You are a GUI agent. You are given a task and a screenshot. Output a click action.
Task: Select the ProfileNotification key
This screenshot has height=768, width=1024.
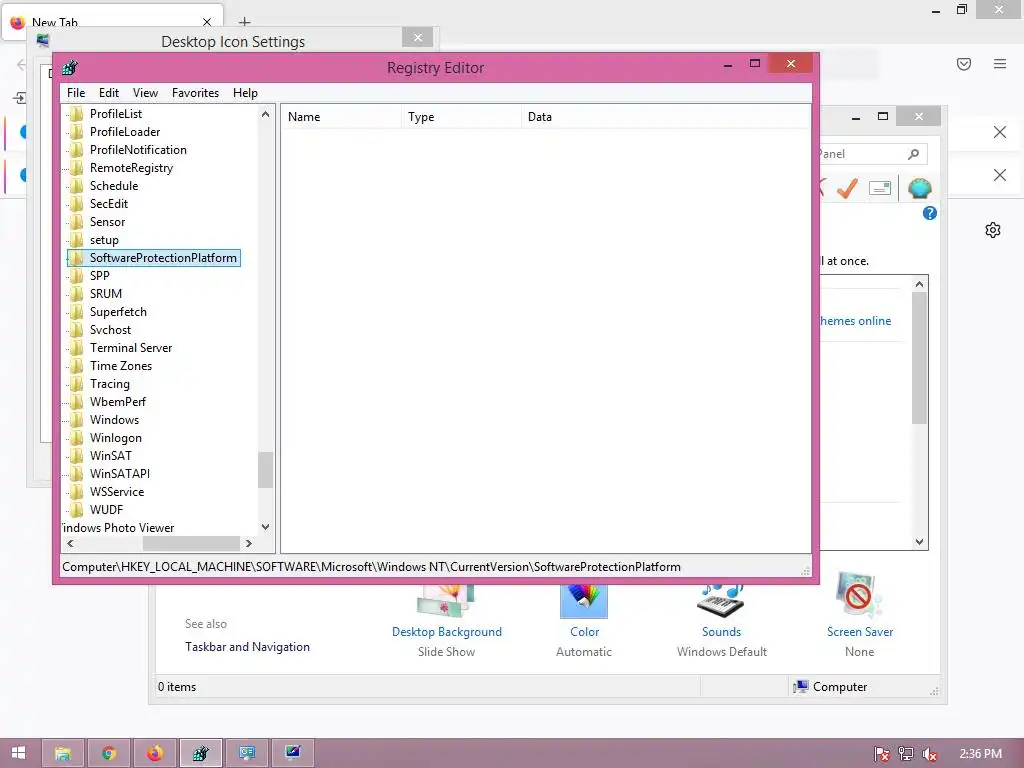[x=138, y=150]
